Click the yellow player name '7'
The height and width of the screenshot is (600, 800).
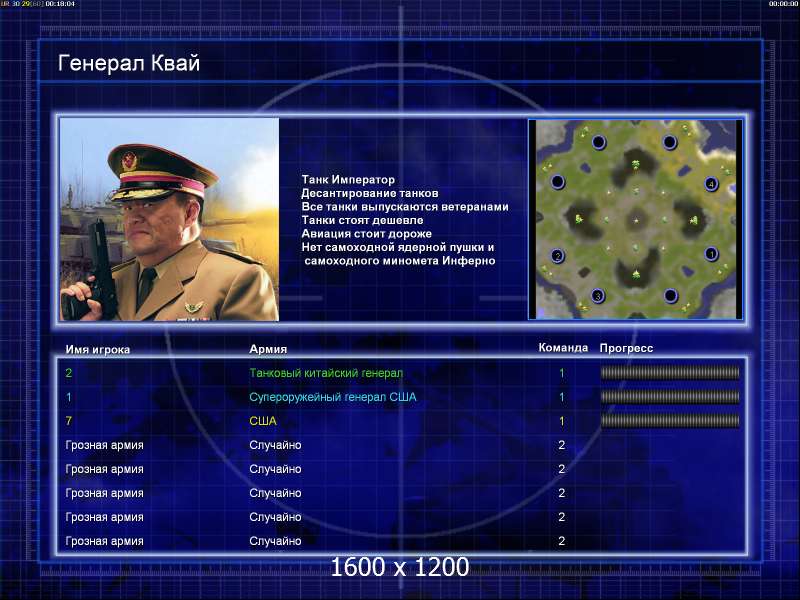(x=69, y=421)
